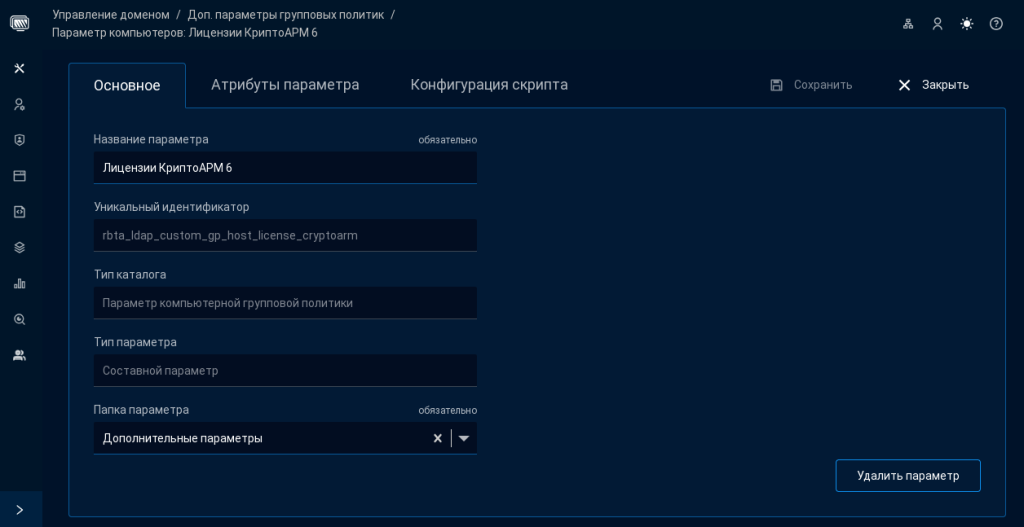Clear the 'Дополнительные параметры' folder selection
This screenshot has width=1024, height=527.
tap(437, 438)
